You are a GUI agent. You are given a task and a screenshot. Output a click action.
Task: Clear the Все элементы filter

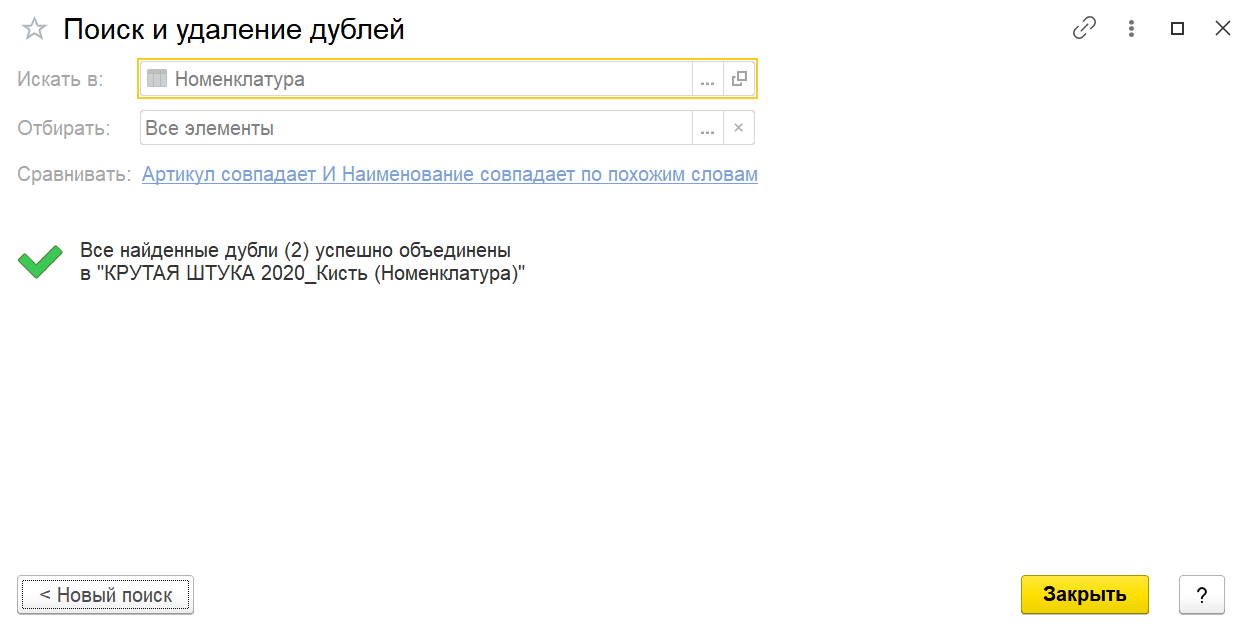point(739,128)
